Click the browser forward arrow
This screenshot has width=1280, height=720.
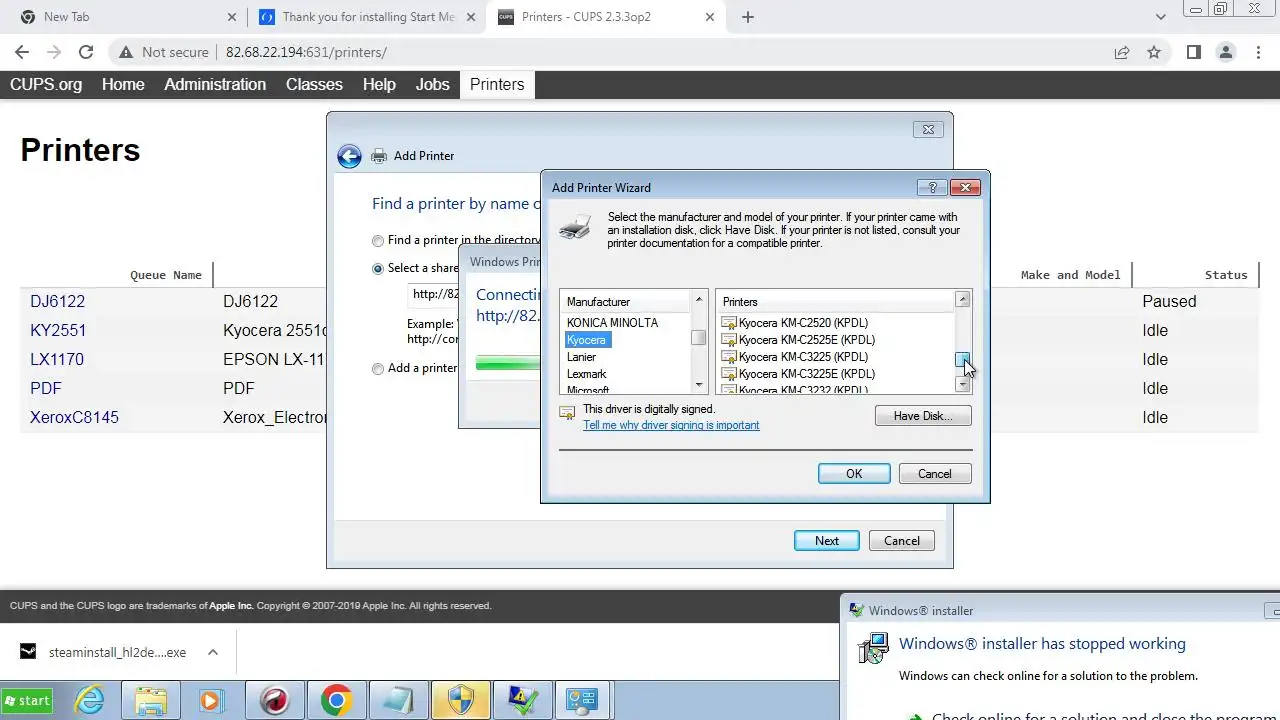pyautogui.click(x=54, y=52)
